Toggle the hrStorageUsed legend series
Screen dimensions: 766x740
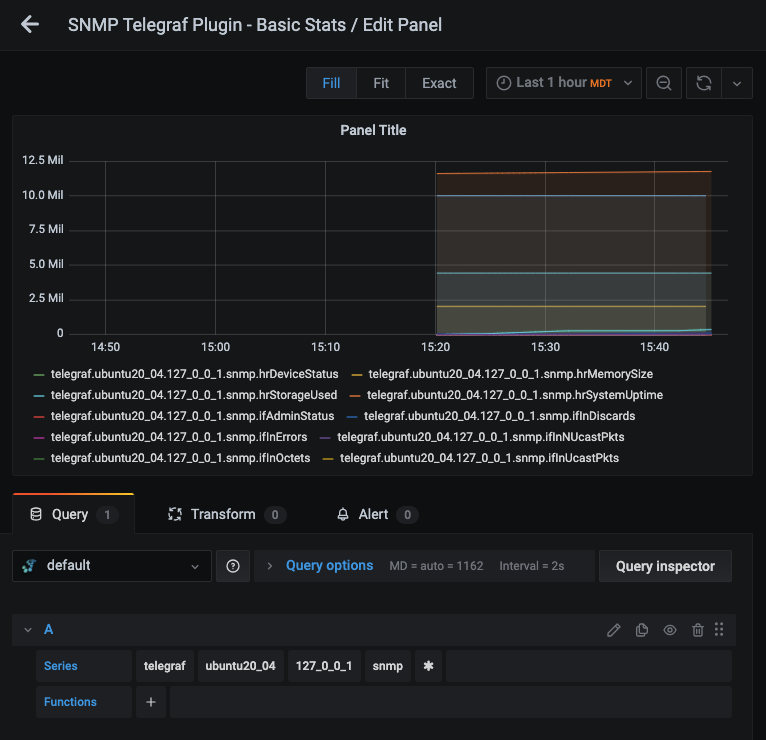194,395
